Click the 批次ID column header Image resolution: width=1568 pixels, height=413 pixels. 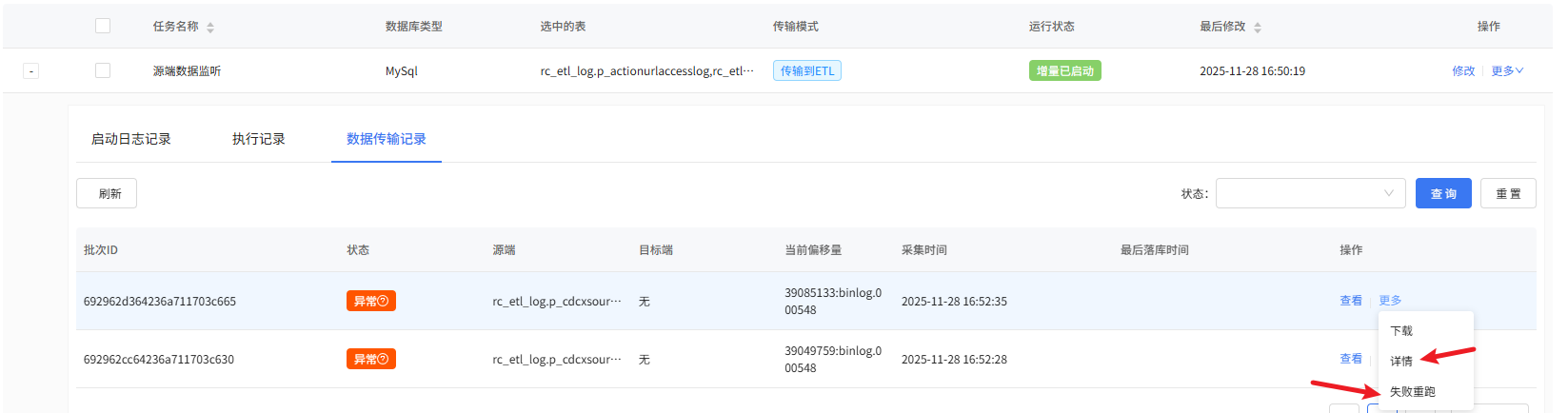pos(101,250)
